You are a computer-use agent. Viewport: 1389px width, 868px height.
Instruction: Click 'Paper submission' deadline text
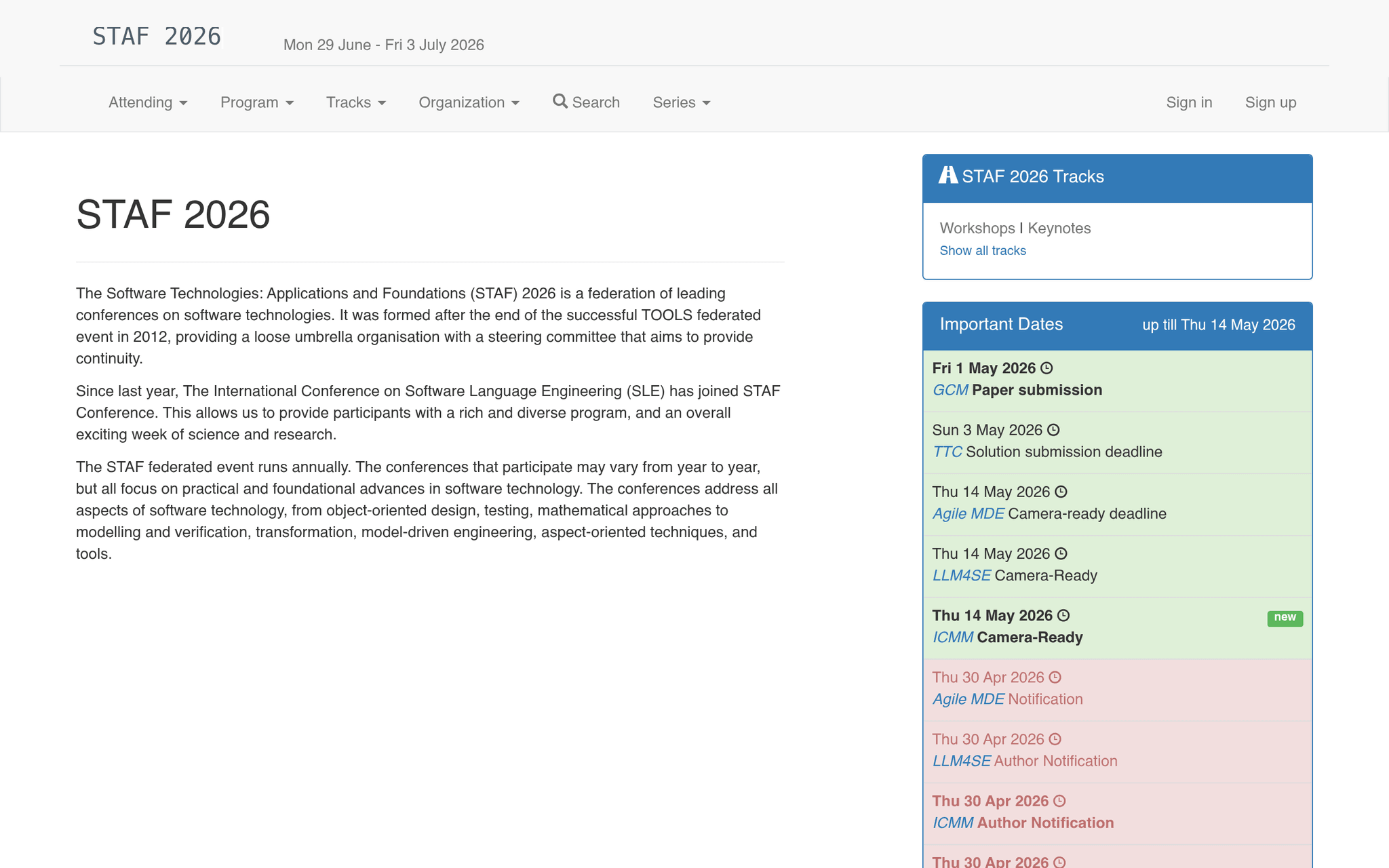(x=1037, y=390)
